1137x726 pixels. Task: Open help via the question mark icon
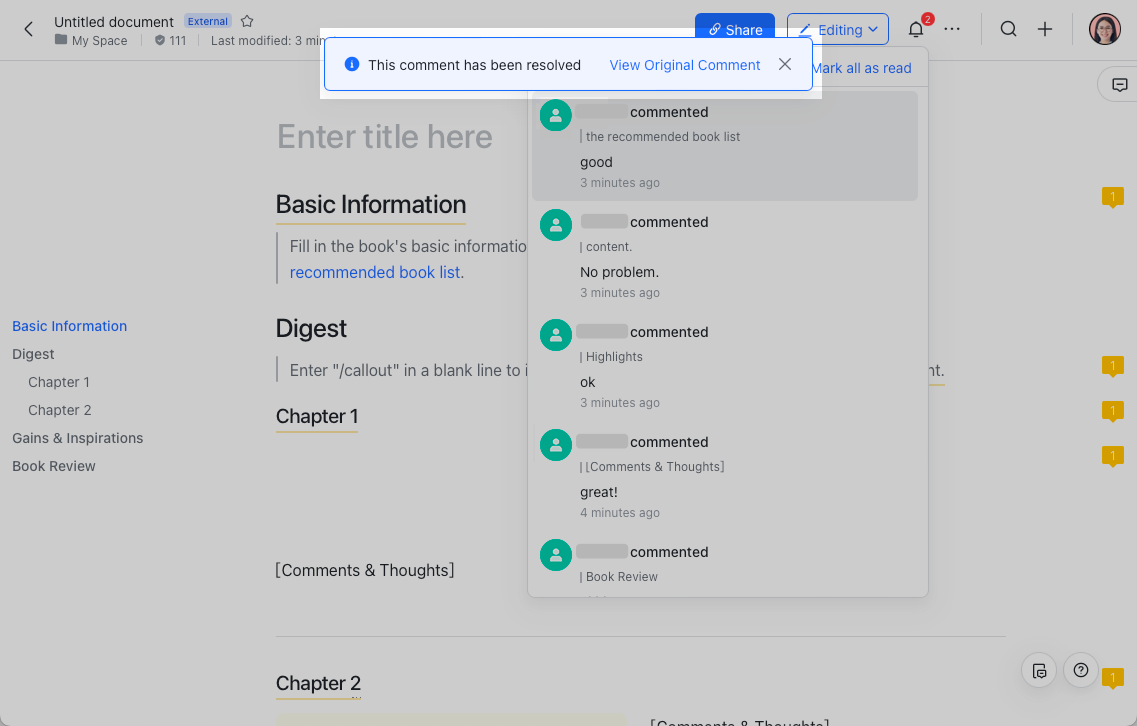tap(1080, 670)
